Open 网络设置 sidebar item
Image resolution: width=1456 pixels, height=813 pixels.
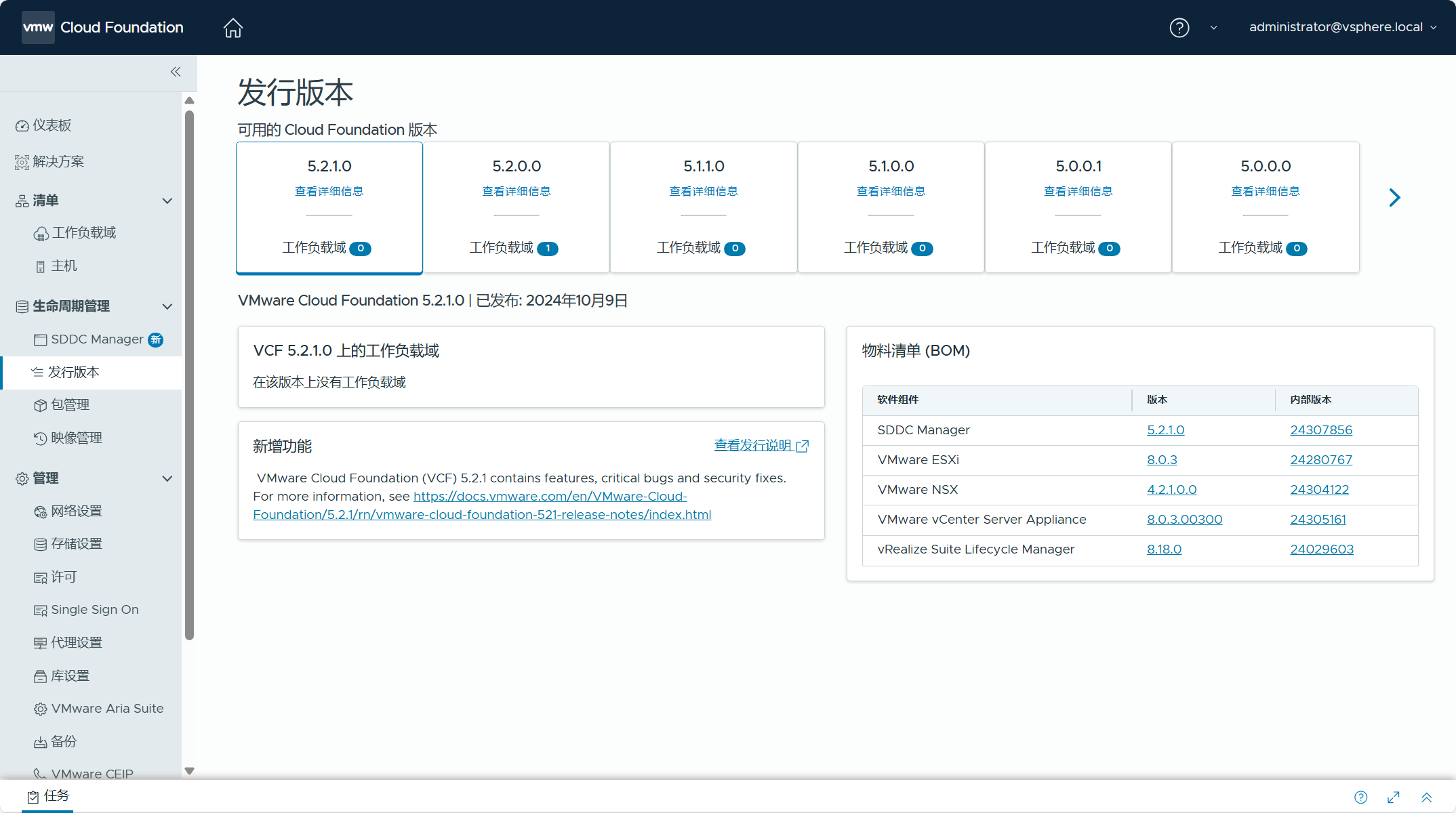(x=68, y=512)
